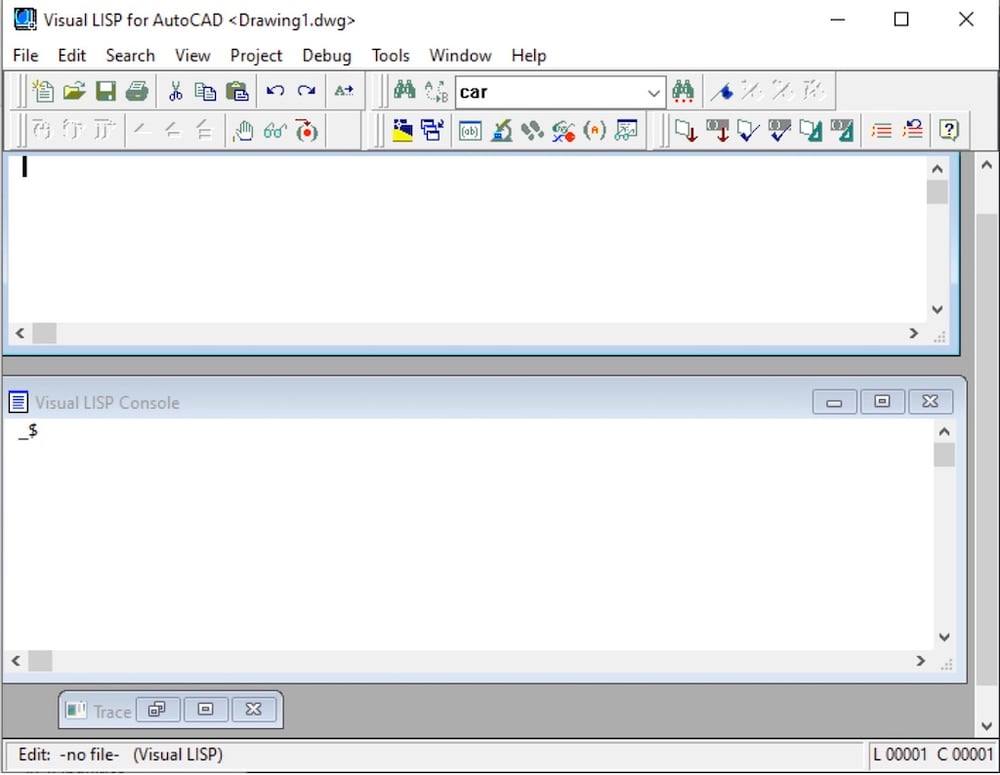
Task: Open the Debug menu
Action: click(326, 55)
